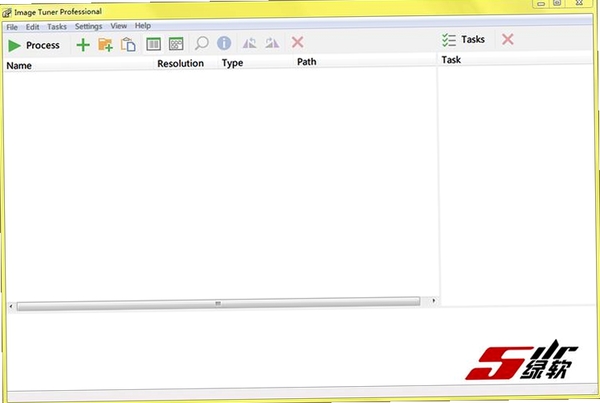Open the Settings menu
The height and width of the screenshot is (403, 600).
point(88,26)
